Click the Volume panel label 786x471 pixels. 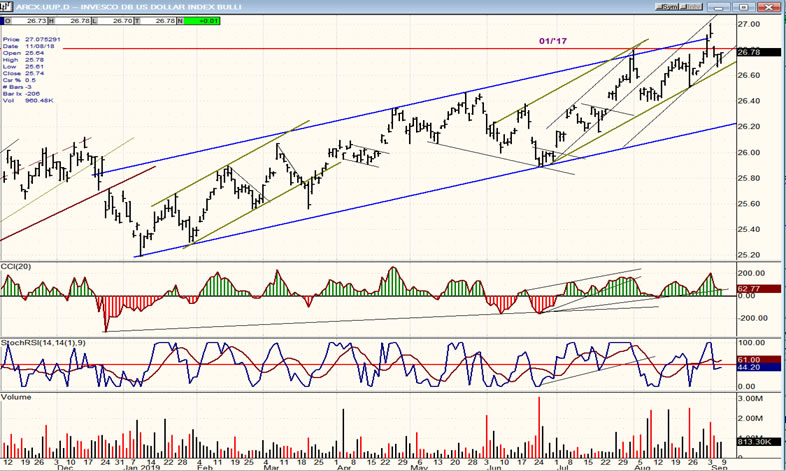click(16, 397)
